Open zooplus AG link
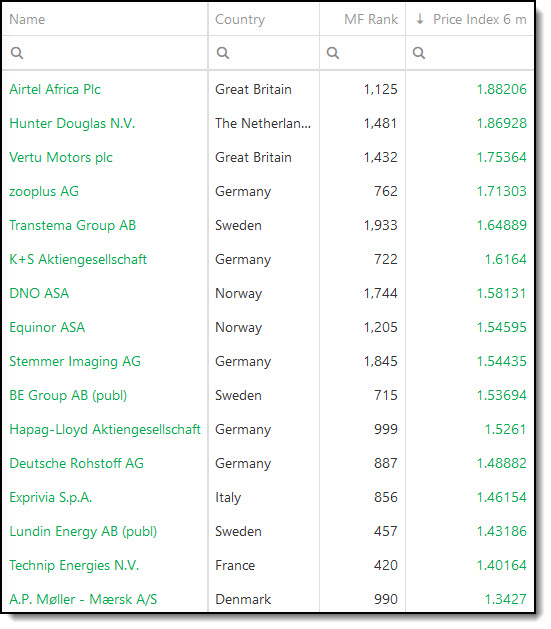The height and width of the screenshot is (629, 551). tap(44, 191)
